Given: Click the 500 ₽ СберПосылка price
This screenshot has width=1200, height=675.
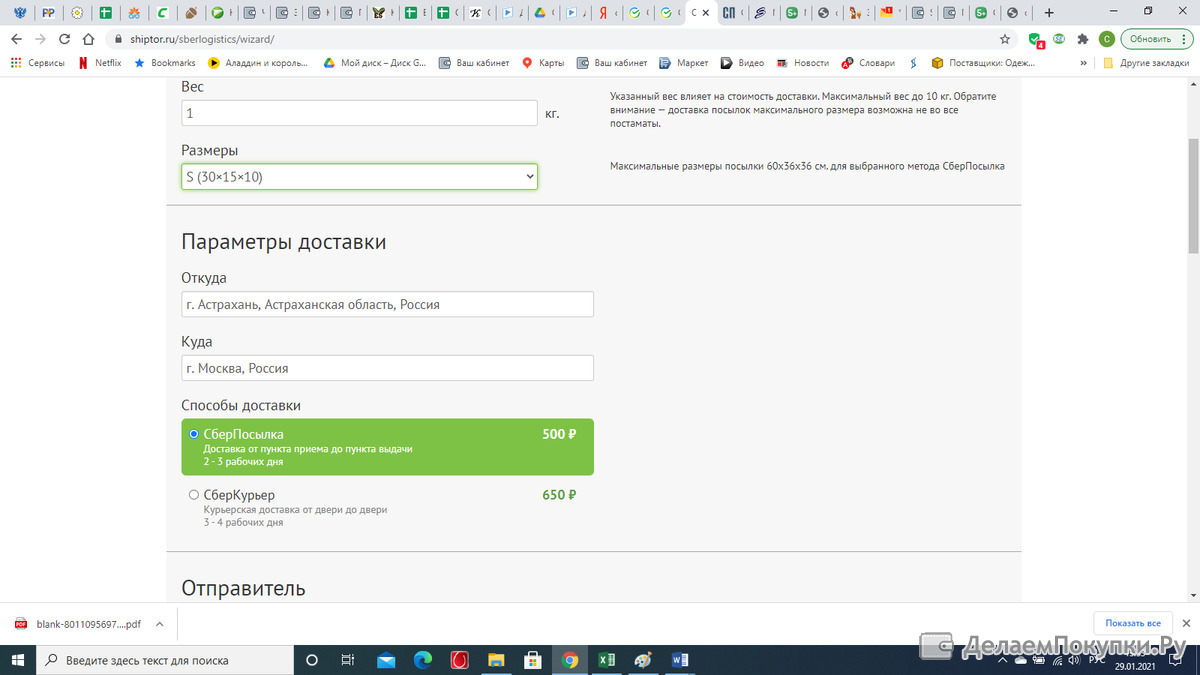Looking at the screenshot, I should coord(559,434).
